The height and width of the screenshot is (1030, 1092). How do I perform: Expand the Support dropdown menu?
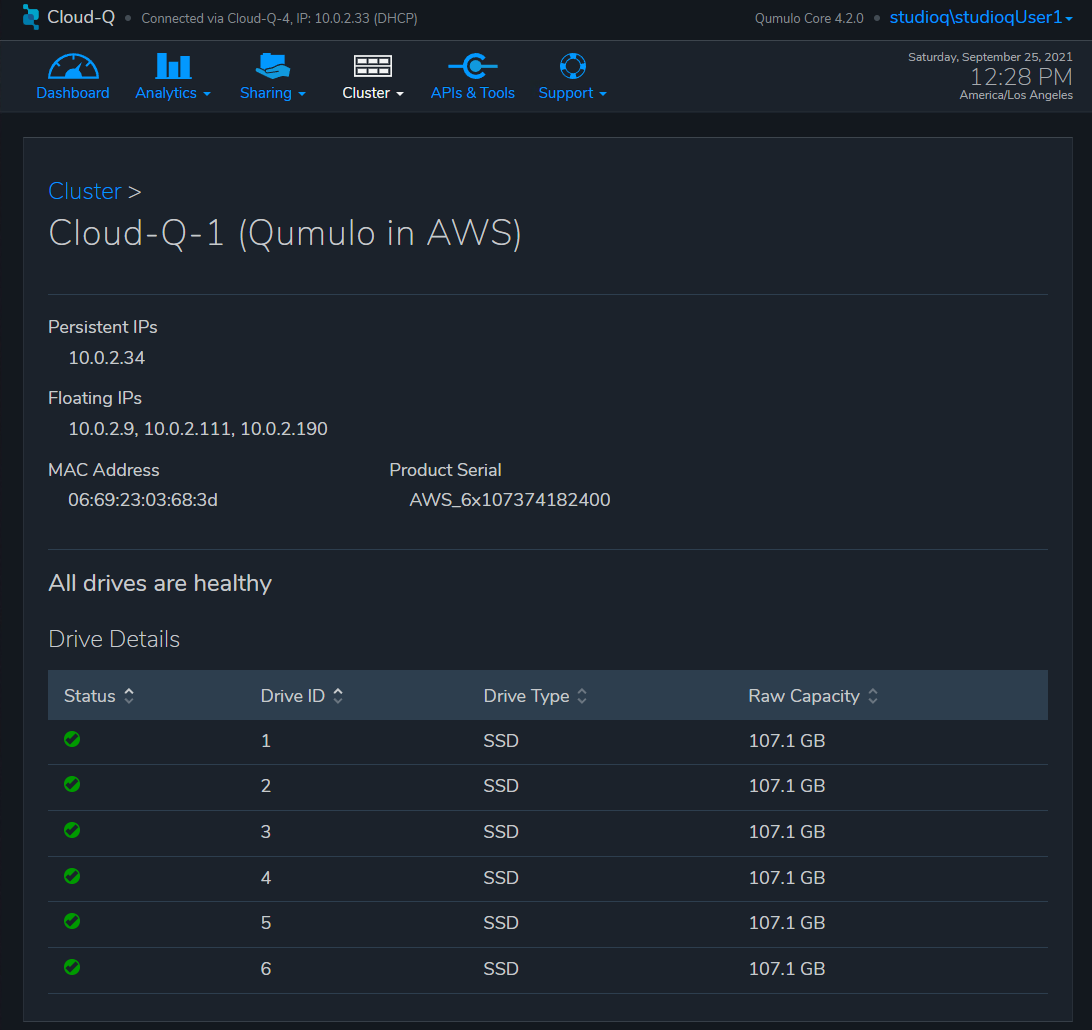click(603, 94)
